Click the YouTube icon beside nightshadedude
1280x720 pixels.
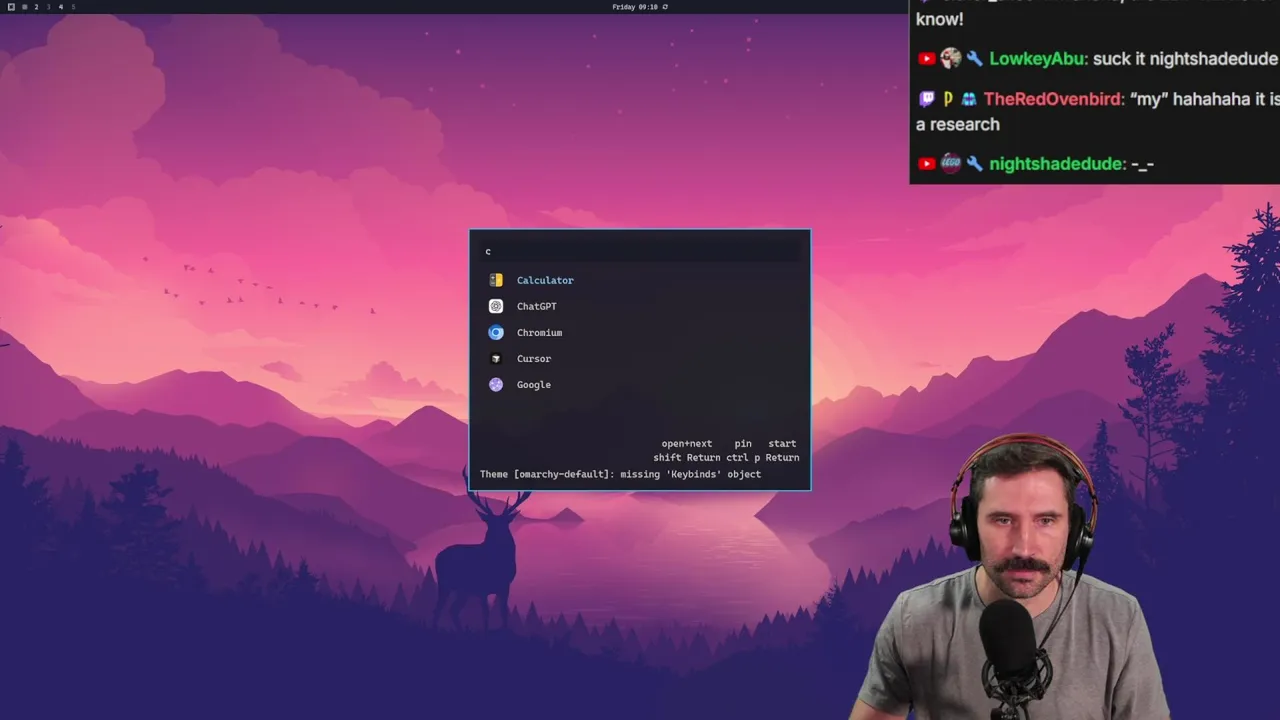(927, 164)
